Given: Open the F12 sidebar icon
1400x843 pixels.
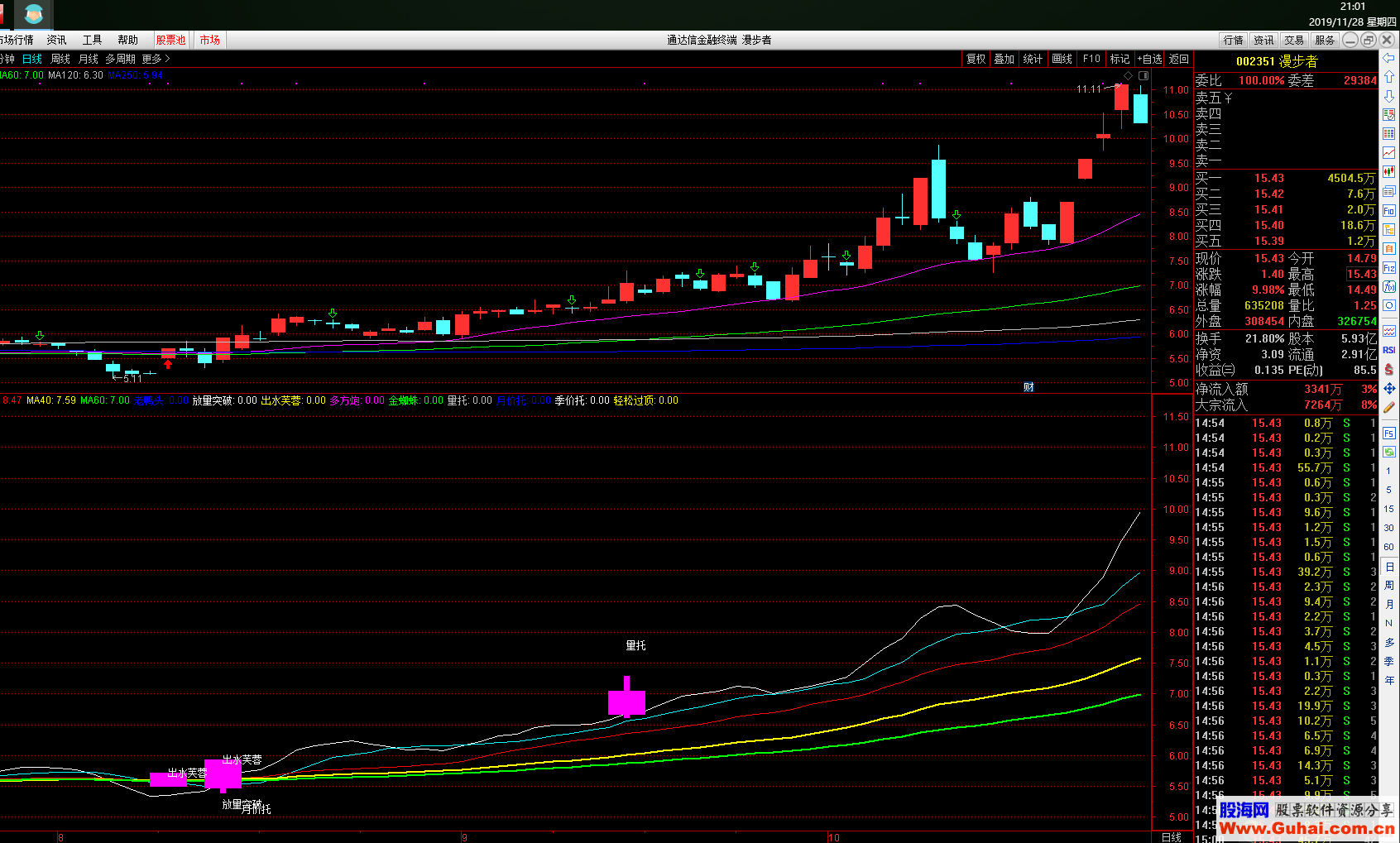Looking at the screenshot, I should coord(1388,267).
